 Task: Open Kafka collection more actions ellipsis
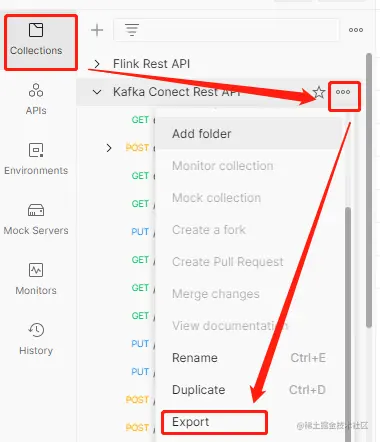point(343,92)
